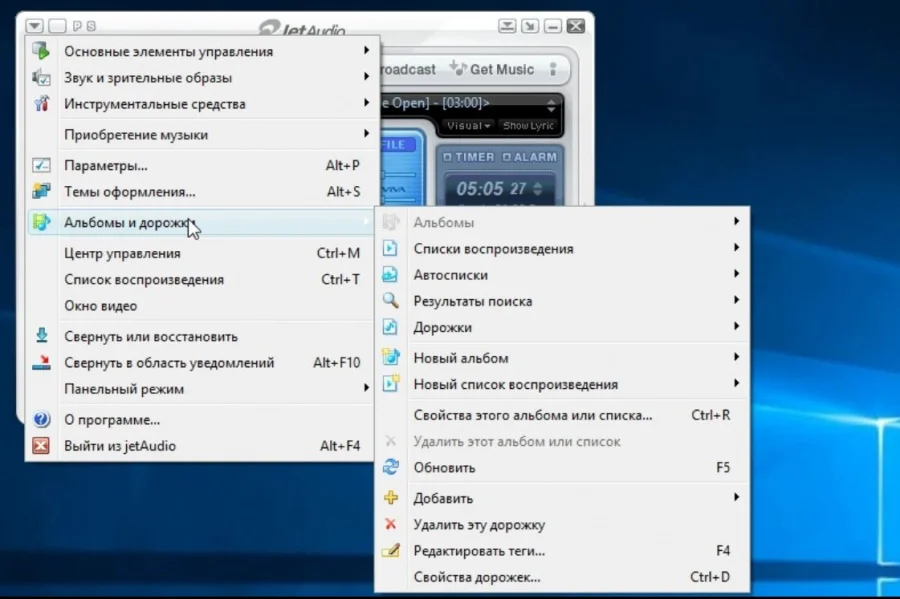Click the Инструментальные средства text label
Screen dimensions: 900x599
(154, 104)
